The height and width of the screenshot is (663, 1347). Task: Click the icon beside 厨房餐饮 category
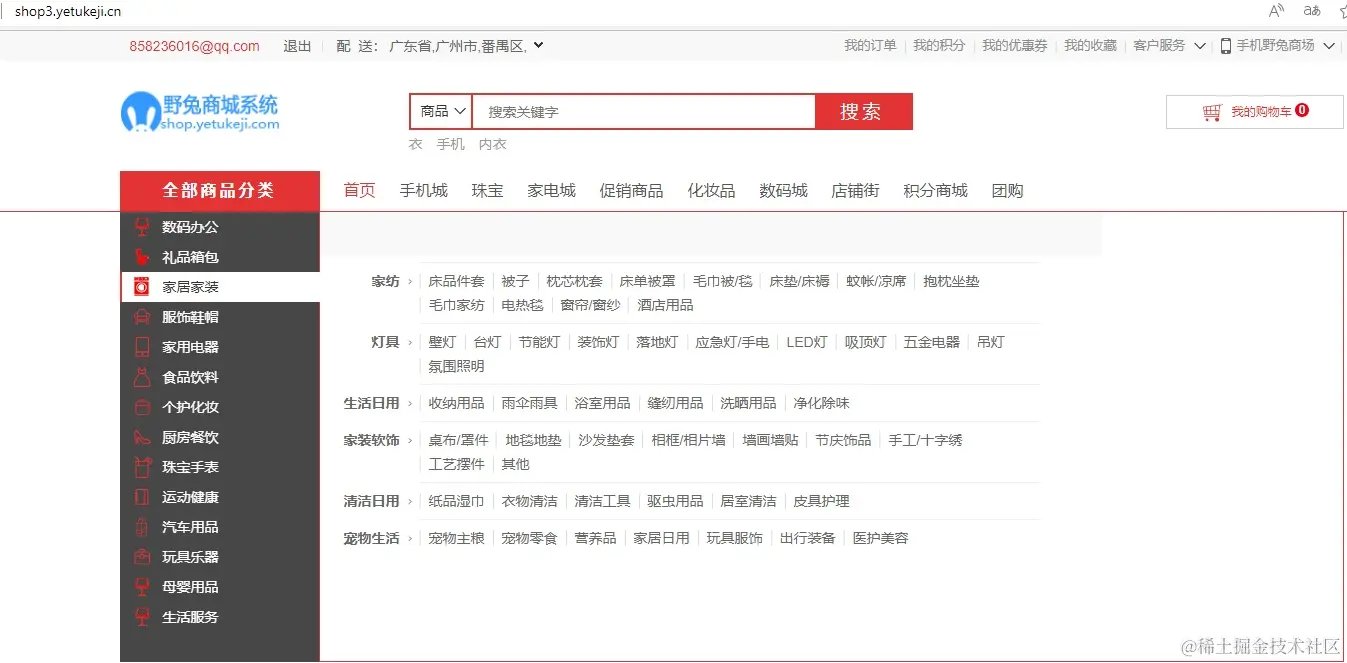click(x=142, y=437)
